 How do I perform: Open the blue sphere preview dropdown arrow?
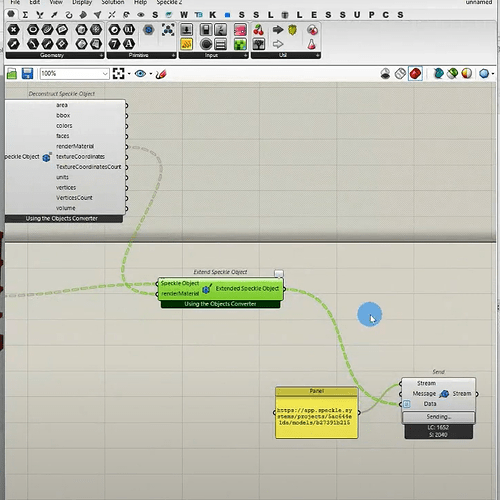[x=493, y=74]
